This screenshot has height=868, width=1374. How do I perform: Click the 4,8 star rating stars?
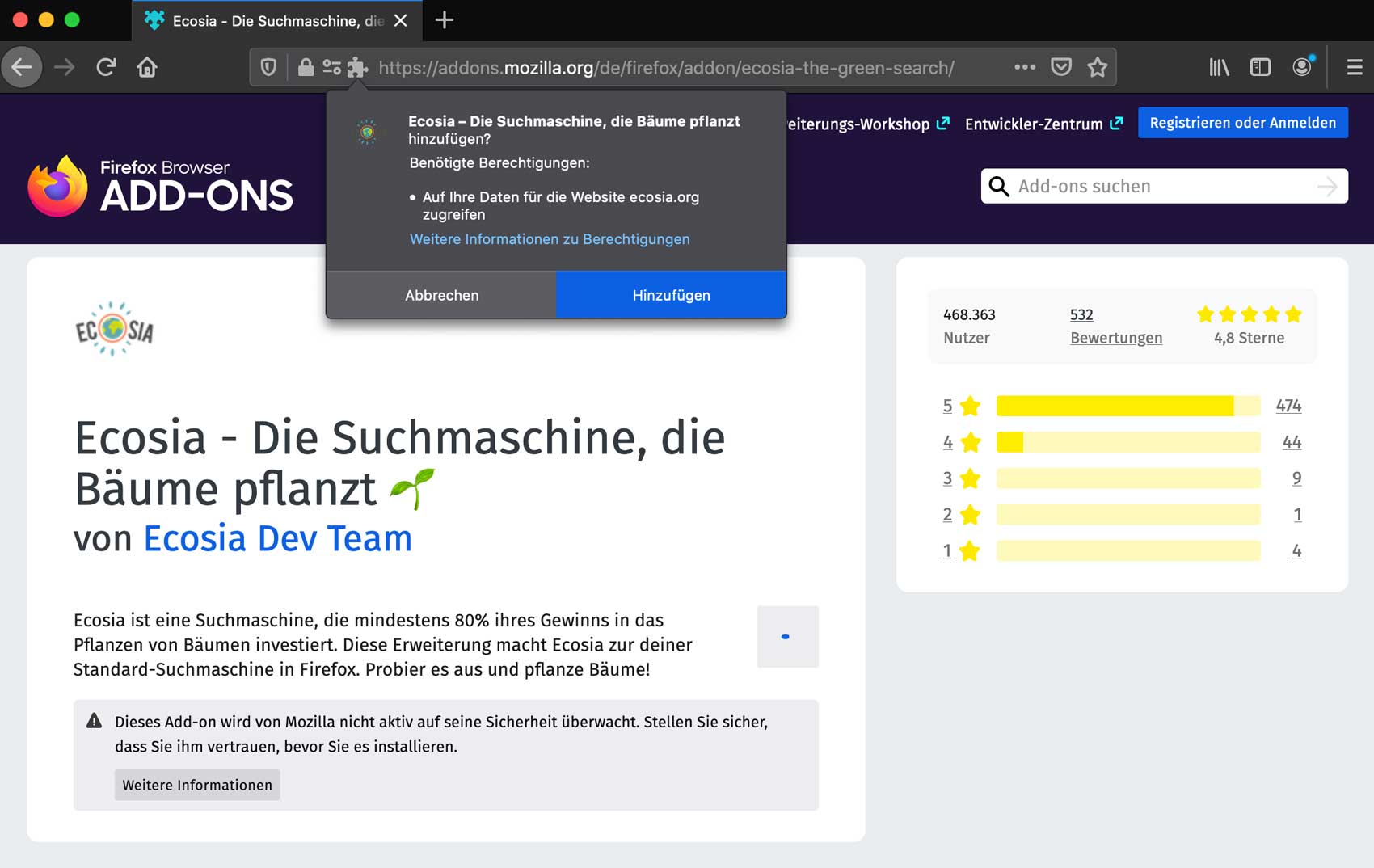click(1249, 314)
